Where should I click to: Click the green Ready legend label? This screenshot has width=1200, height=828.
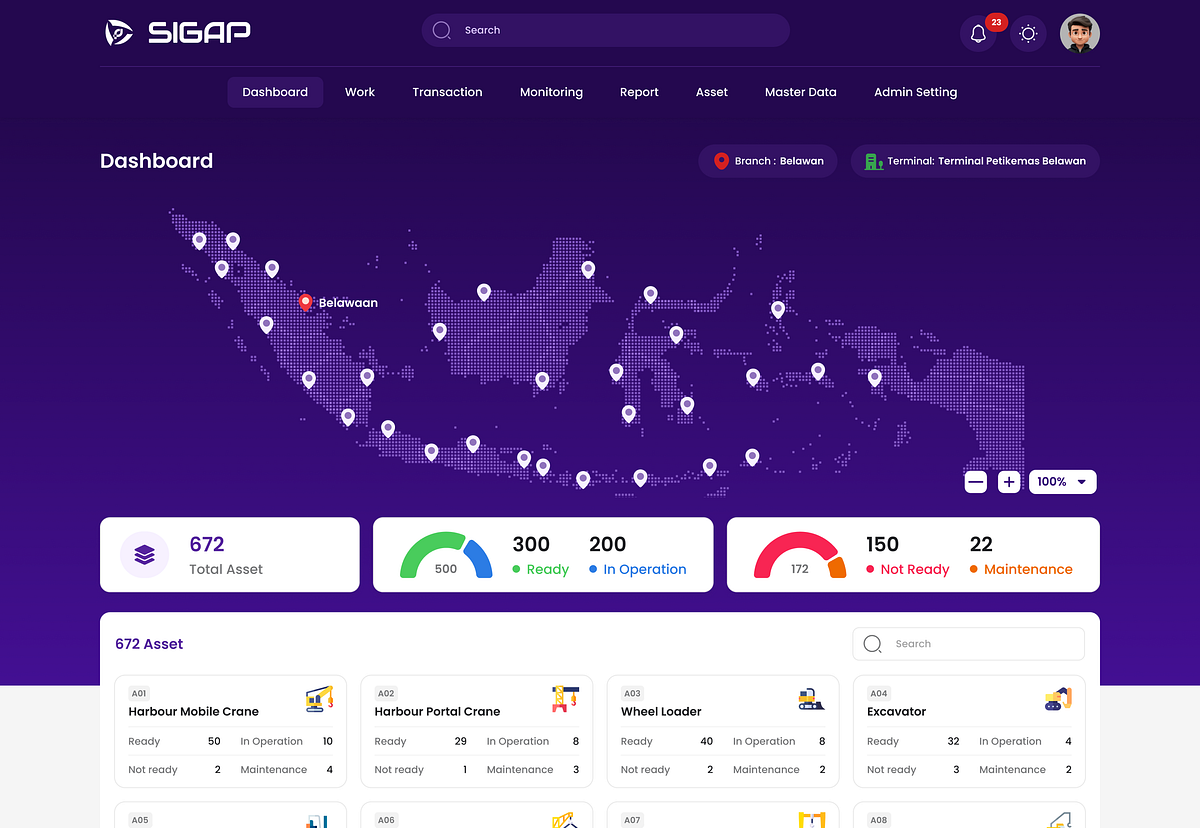[x=540, y=569]
